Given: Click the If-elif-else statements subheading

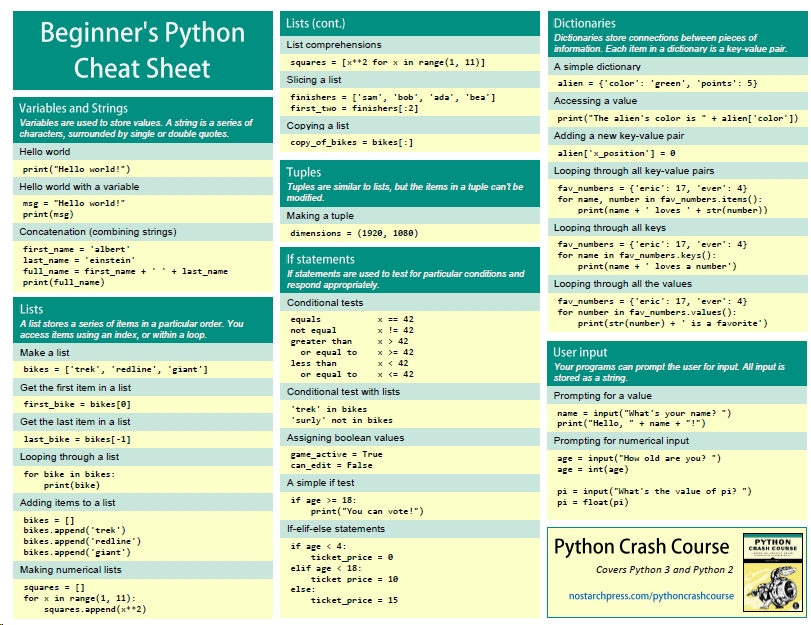Looking at the screenshot, I should pyautogui.click(x=335, y=528).
